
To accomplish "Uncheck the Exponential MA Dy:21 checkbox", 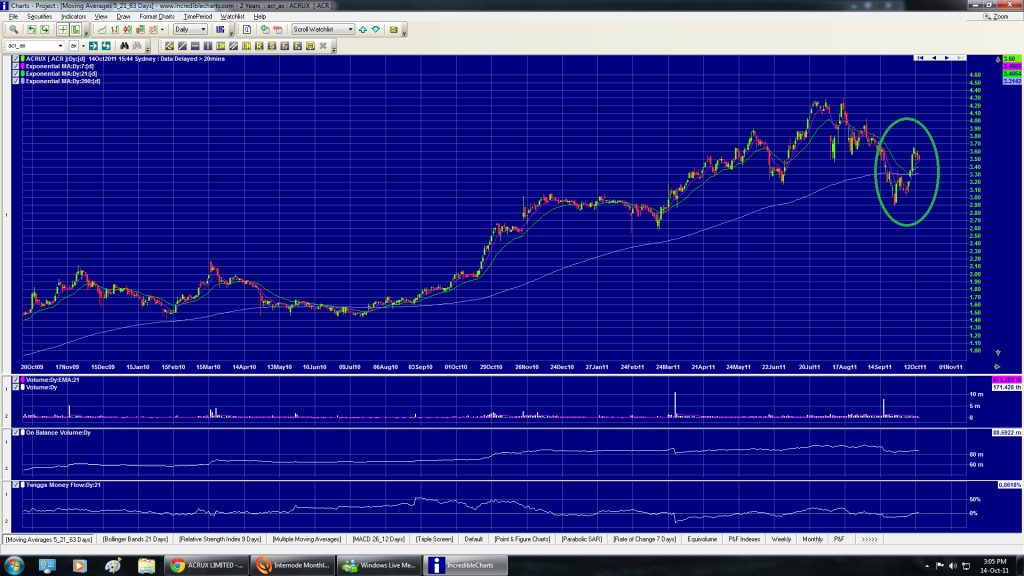I will point(16,74).
